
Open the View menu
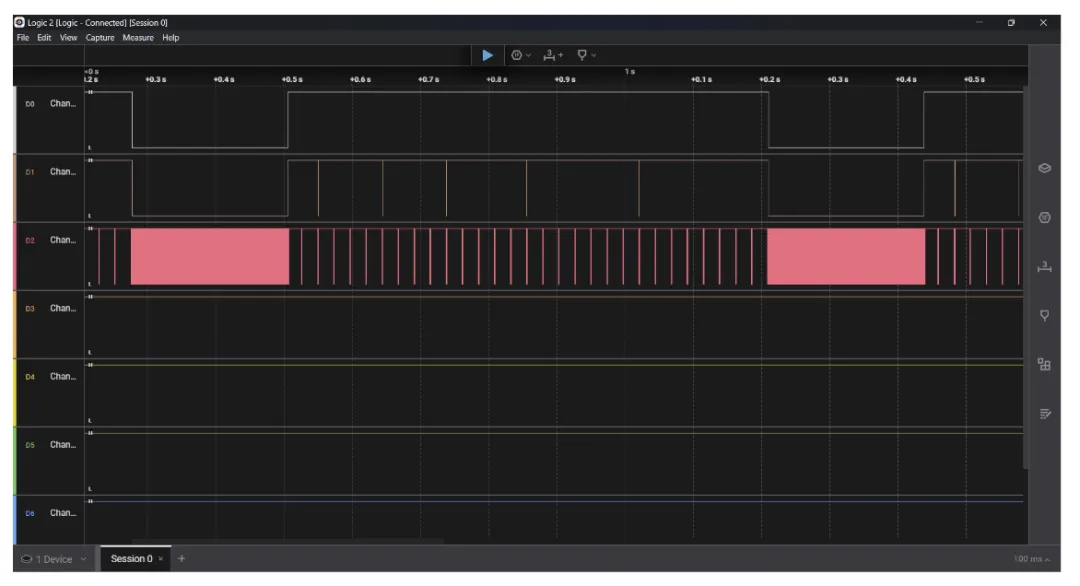[68, 38]
